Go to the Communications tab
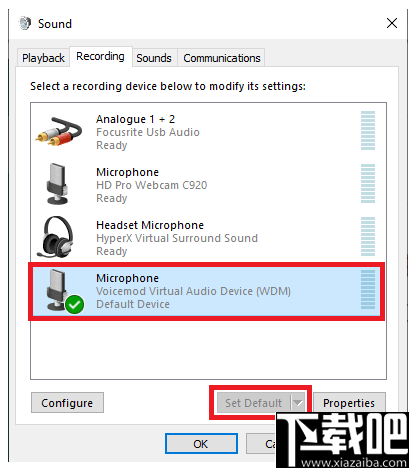 pos(222,58)
